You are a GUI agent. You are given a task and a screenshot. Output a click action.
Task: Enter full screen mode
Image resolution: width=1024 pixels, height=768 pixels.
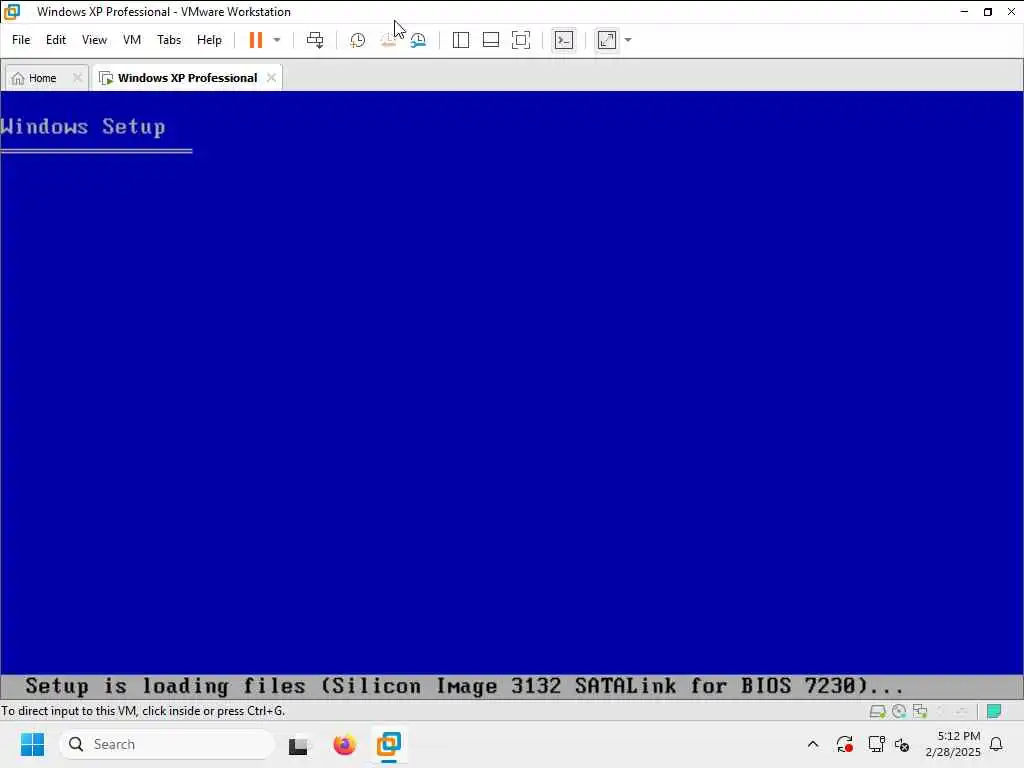pyautogui.click(x=521, y=40)
